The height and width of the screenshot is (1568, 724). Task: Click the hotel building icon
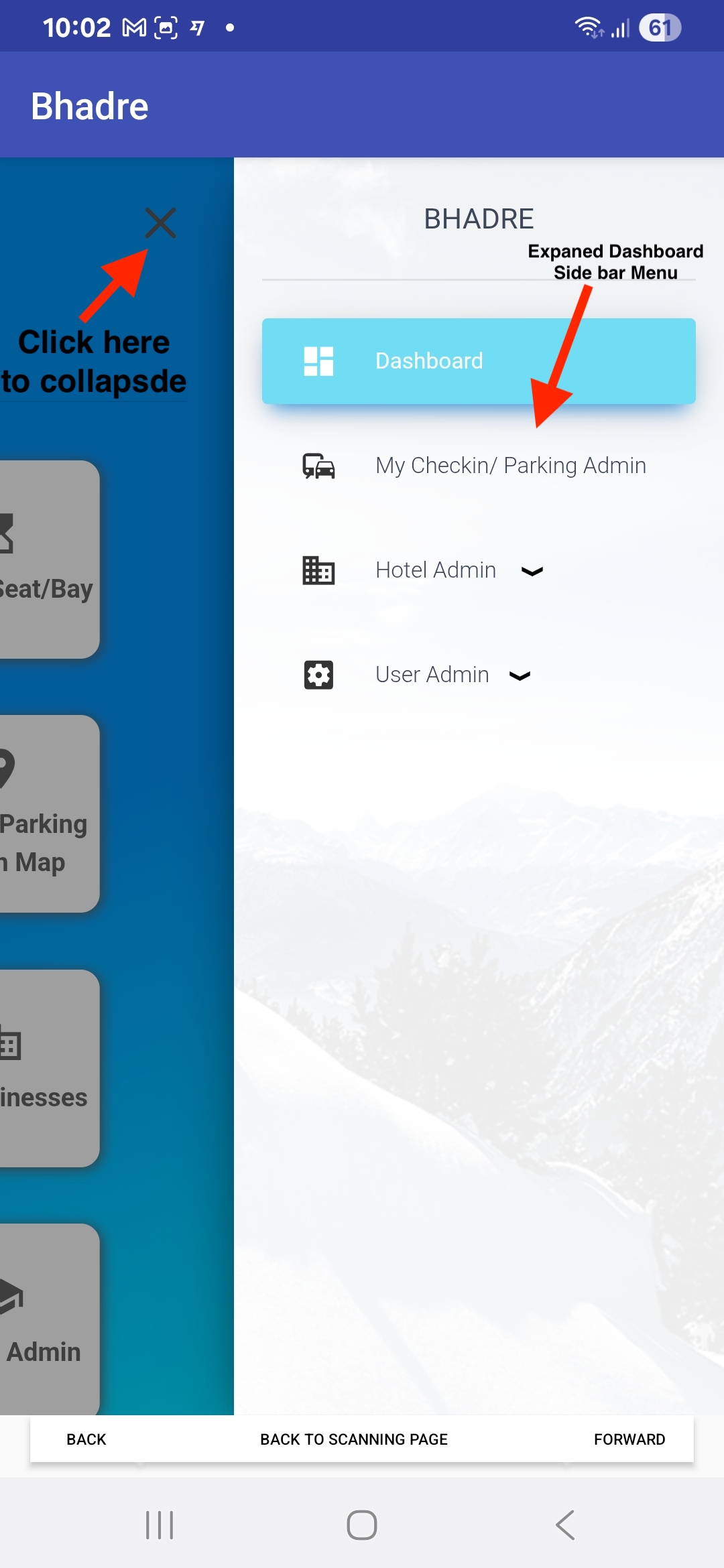318,570
